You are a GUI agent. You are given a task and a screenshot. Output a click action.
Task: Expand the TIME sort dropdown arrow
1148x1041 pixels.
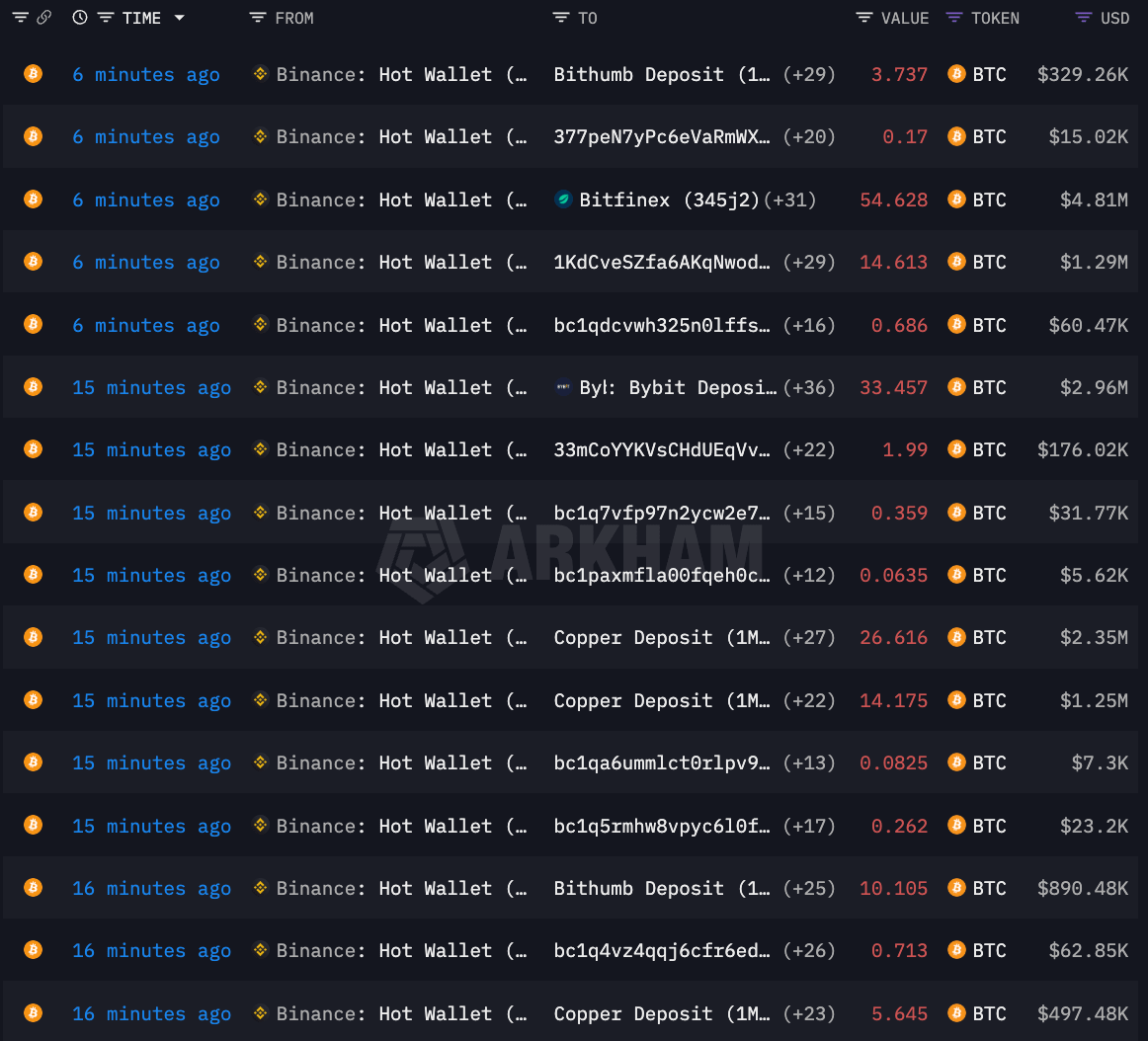[x=180, y=18]
